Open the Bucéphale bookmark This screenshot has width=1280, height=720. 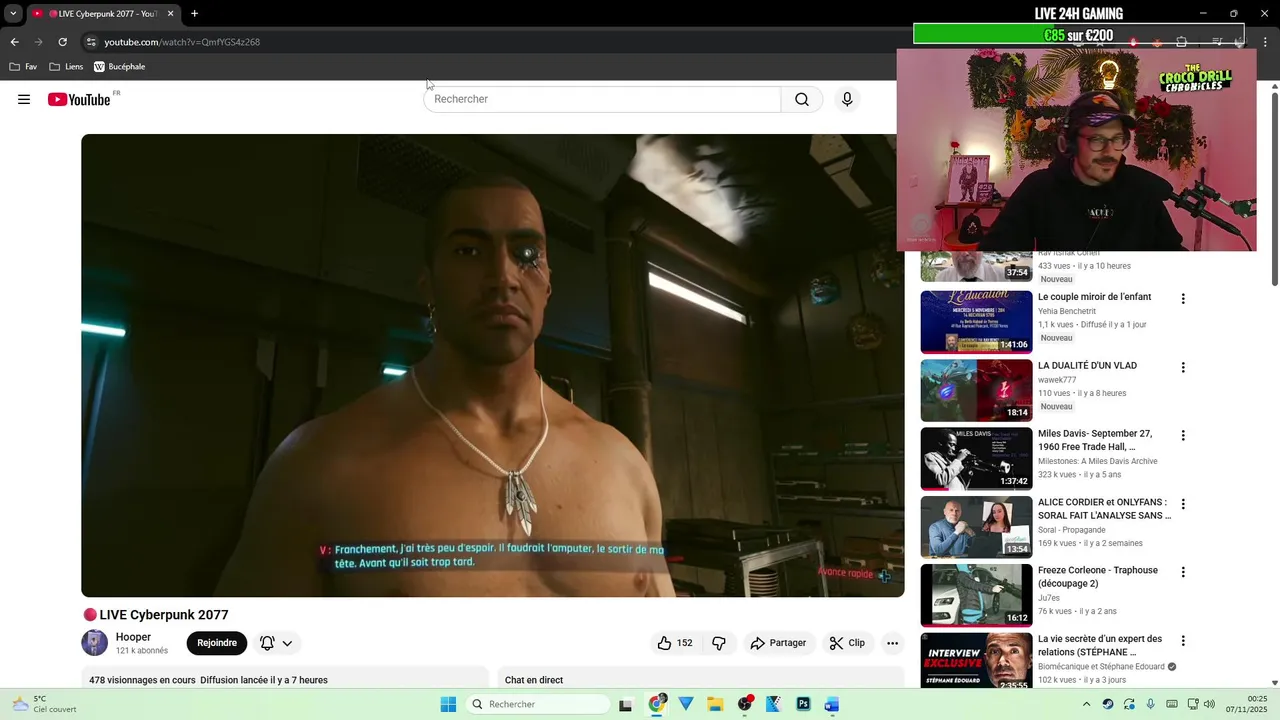(x=120, y=67)
